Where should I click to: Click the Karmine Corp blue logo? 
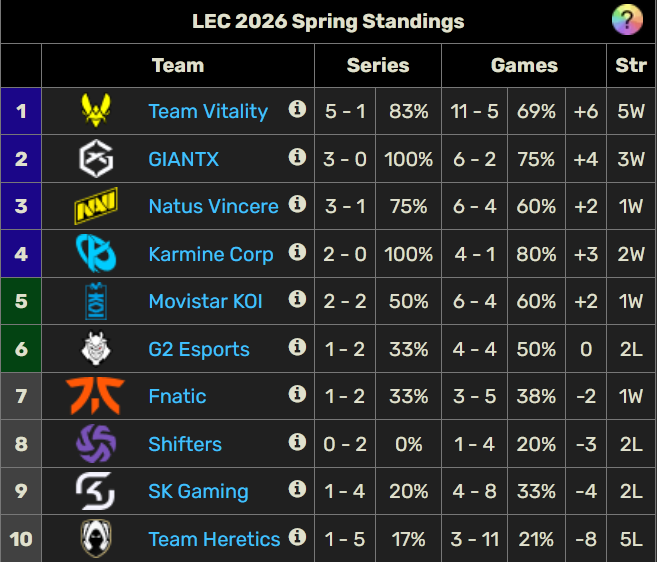point(96,254)
